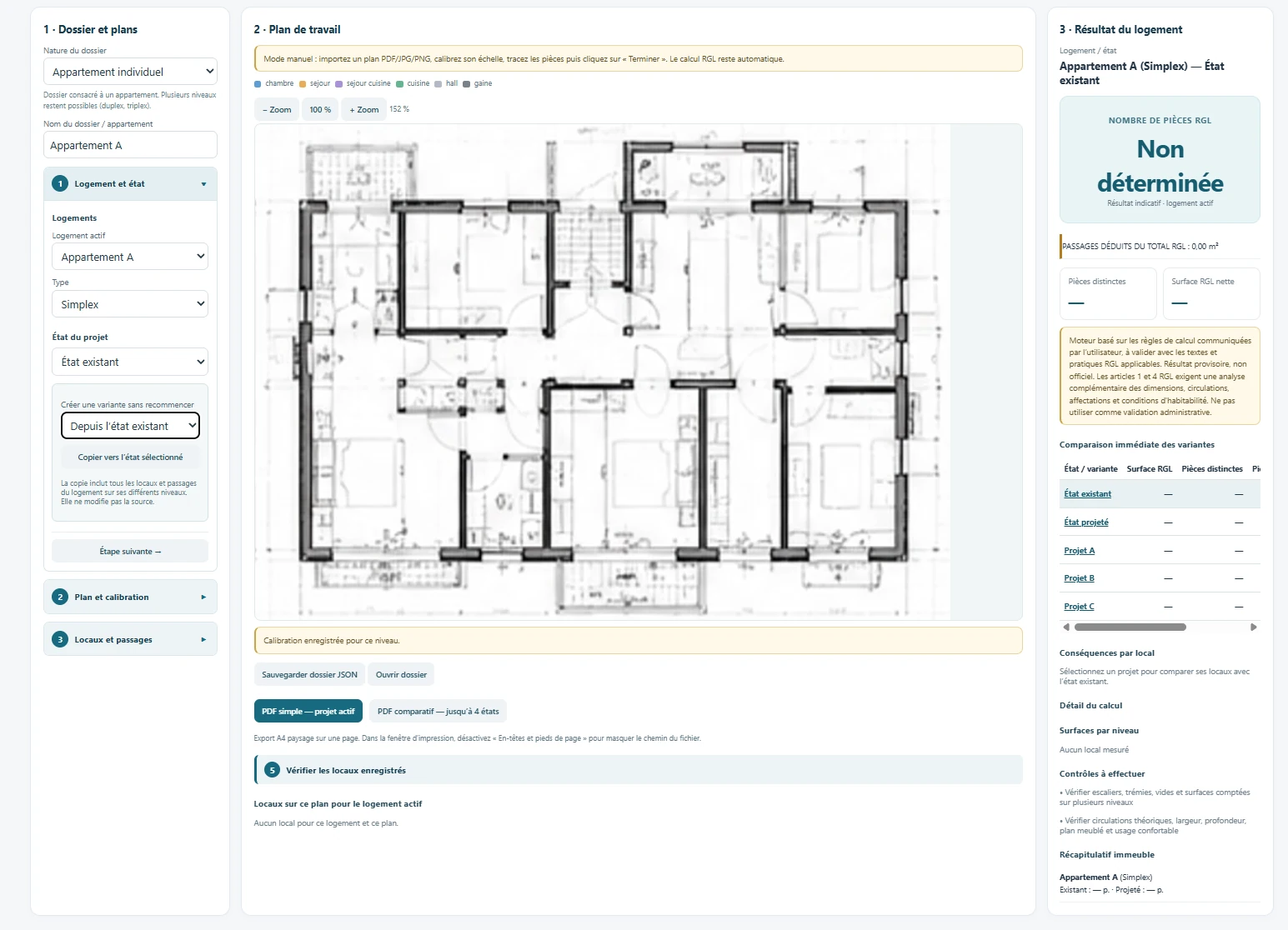Open the État projeté variant link

1085,522
